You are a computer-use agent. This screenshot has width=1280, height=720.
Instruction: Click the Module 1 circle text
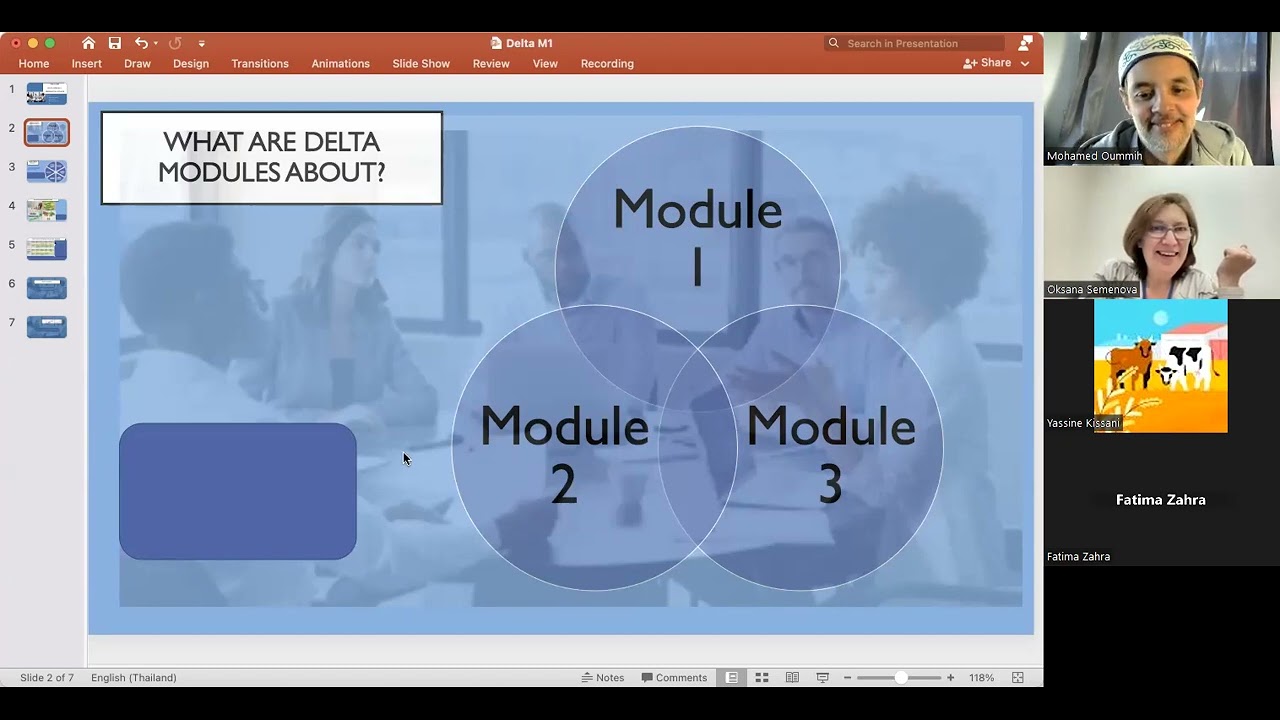(697, 238)
